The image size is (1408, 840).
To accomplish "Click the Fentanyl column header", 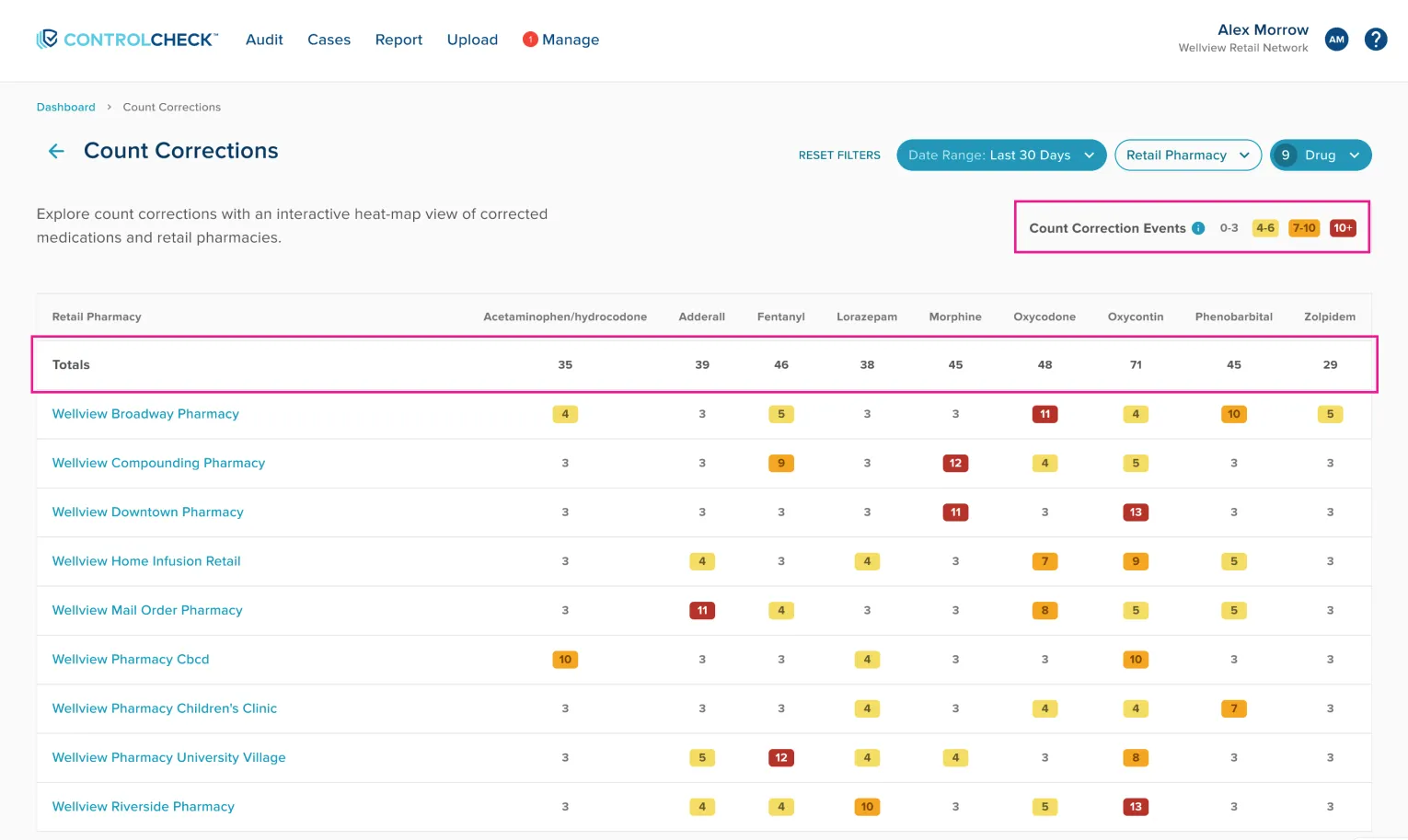I will [781, 316].
